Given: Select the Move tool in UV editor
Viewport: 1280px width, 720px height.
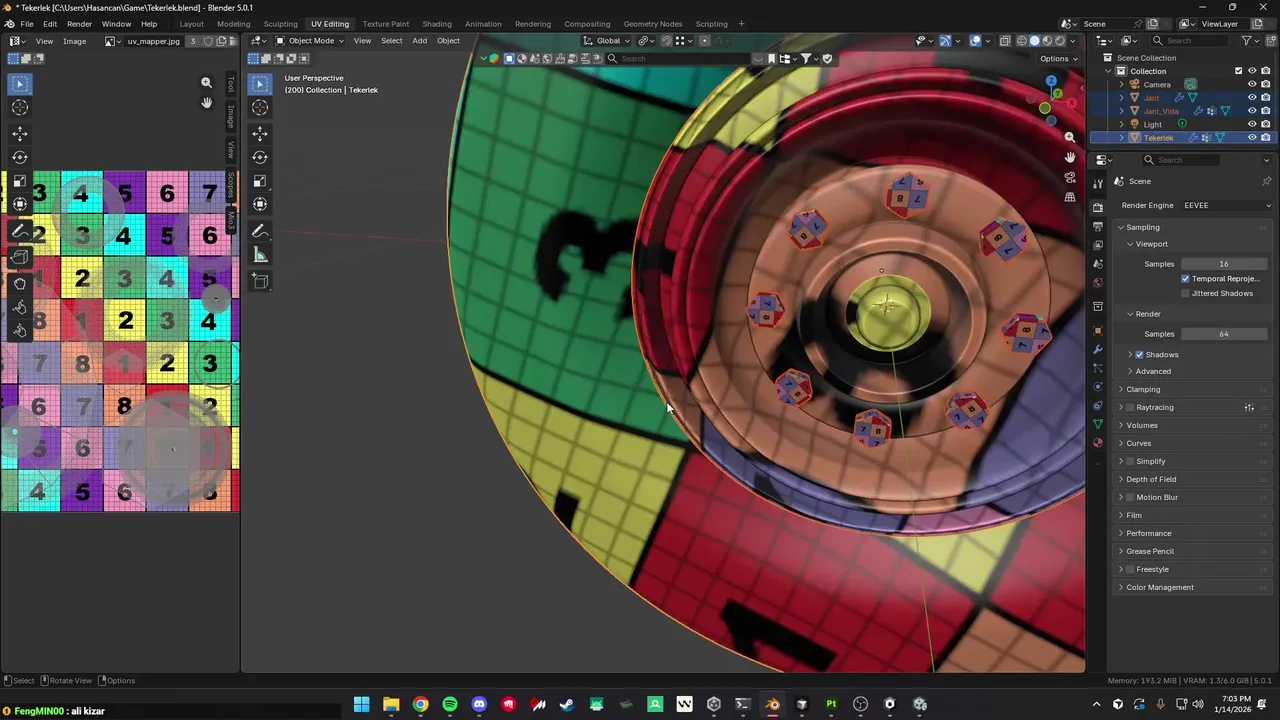Looking at the screenshot, I should click(x=20, y=133).
